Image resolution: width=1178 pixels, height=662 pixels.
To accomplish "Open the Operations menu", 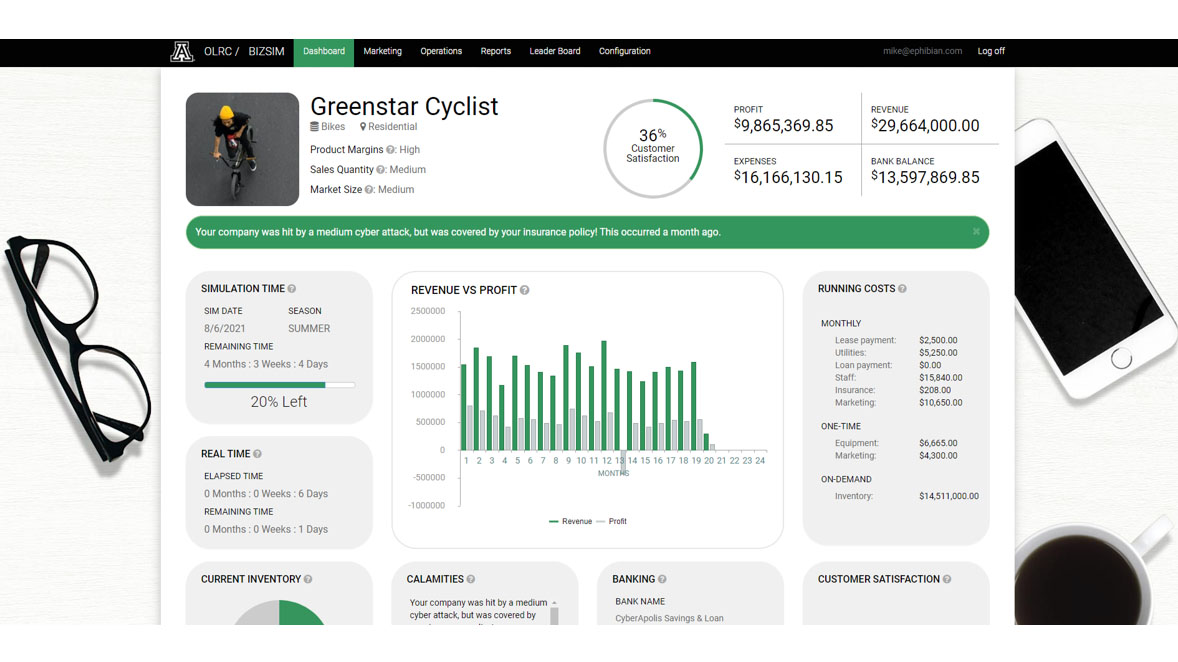I will pos(441,52).
